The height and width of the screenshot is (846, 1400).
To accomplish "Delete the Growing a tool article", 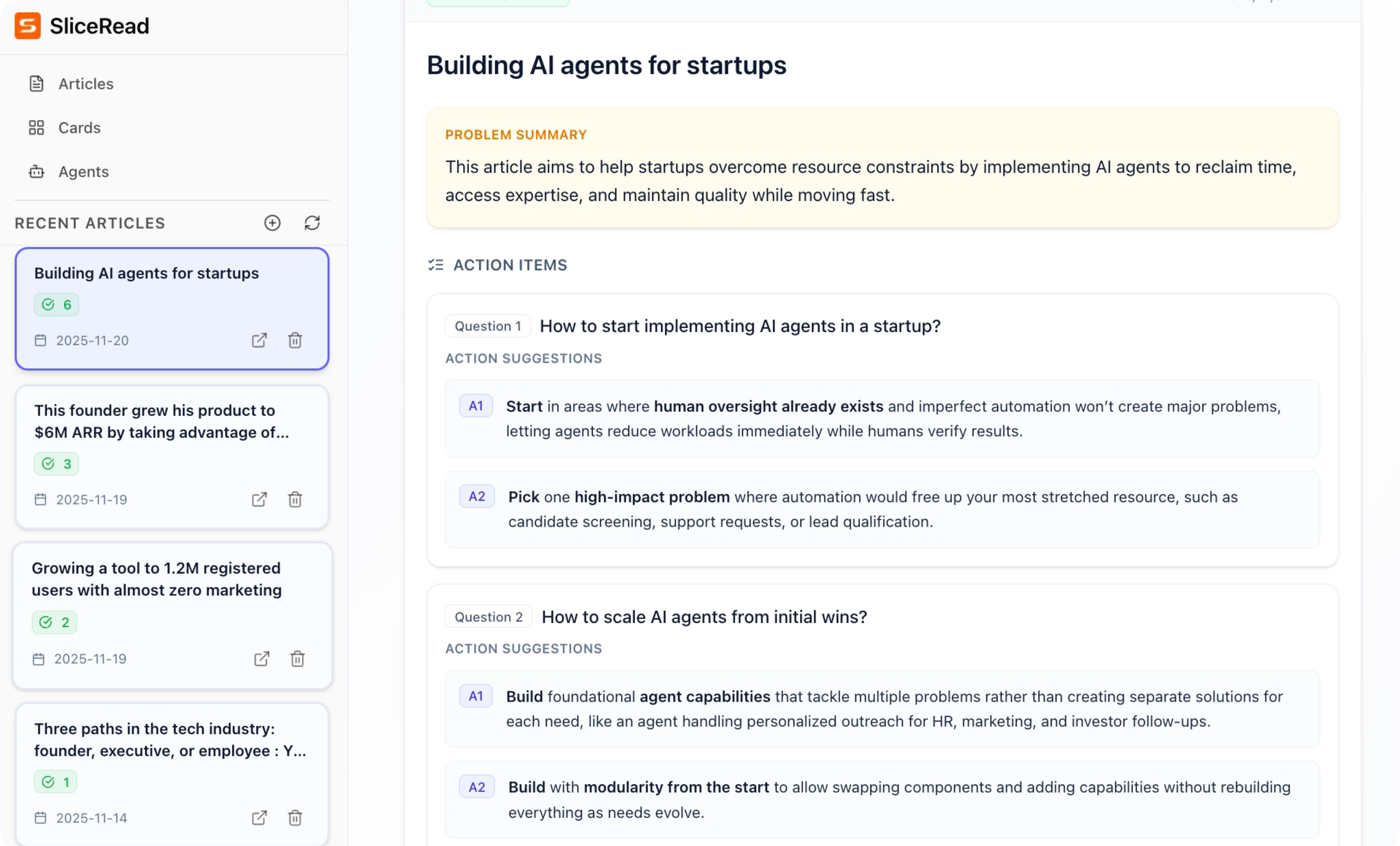I will (x=297, y=659).
